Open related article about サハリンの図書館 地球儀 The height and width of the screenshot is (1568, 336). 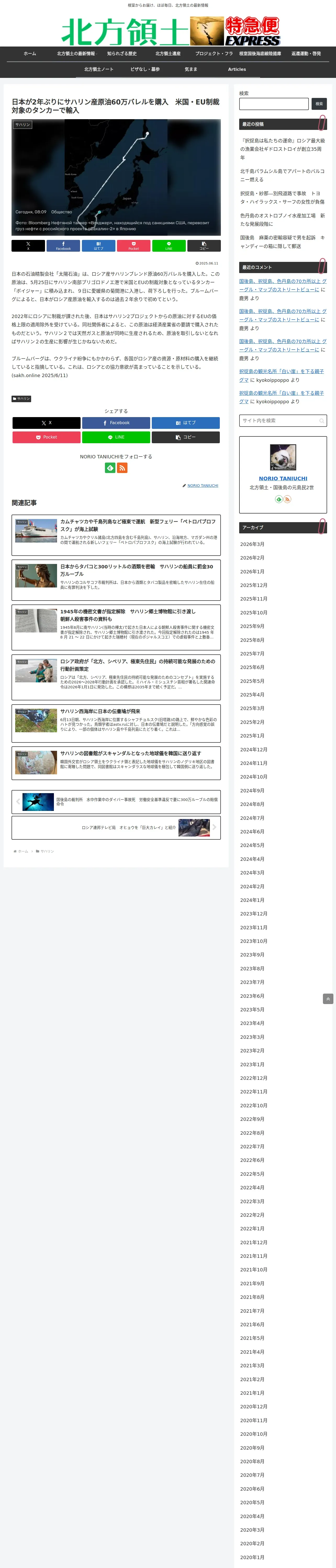116,764
